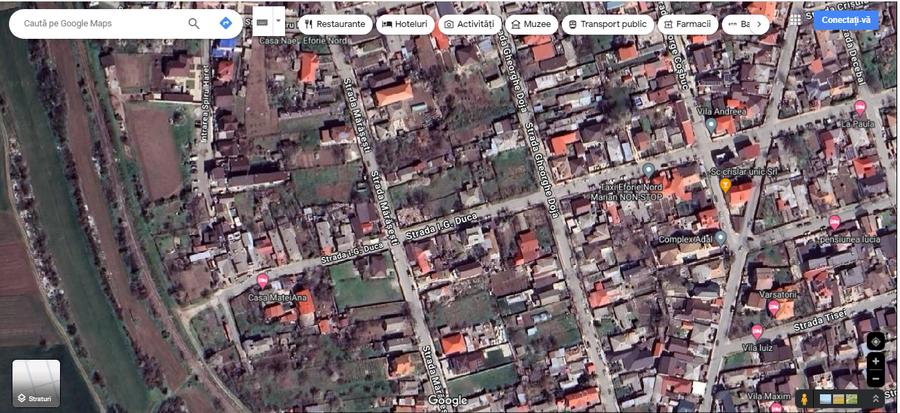This screenshot has height=413, width=900.
Task: Click the Sc crislar unic Srl marker
Action: (725, 185)
